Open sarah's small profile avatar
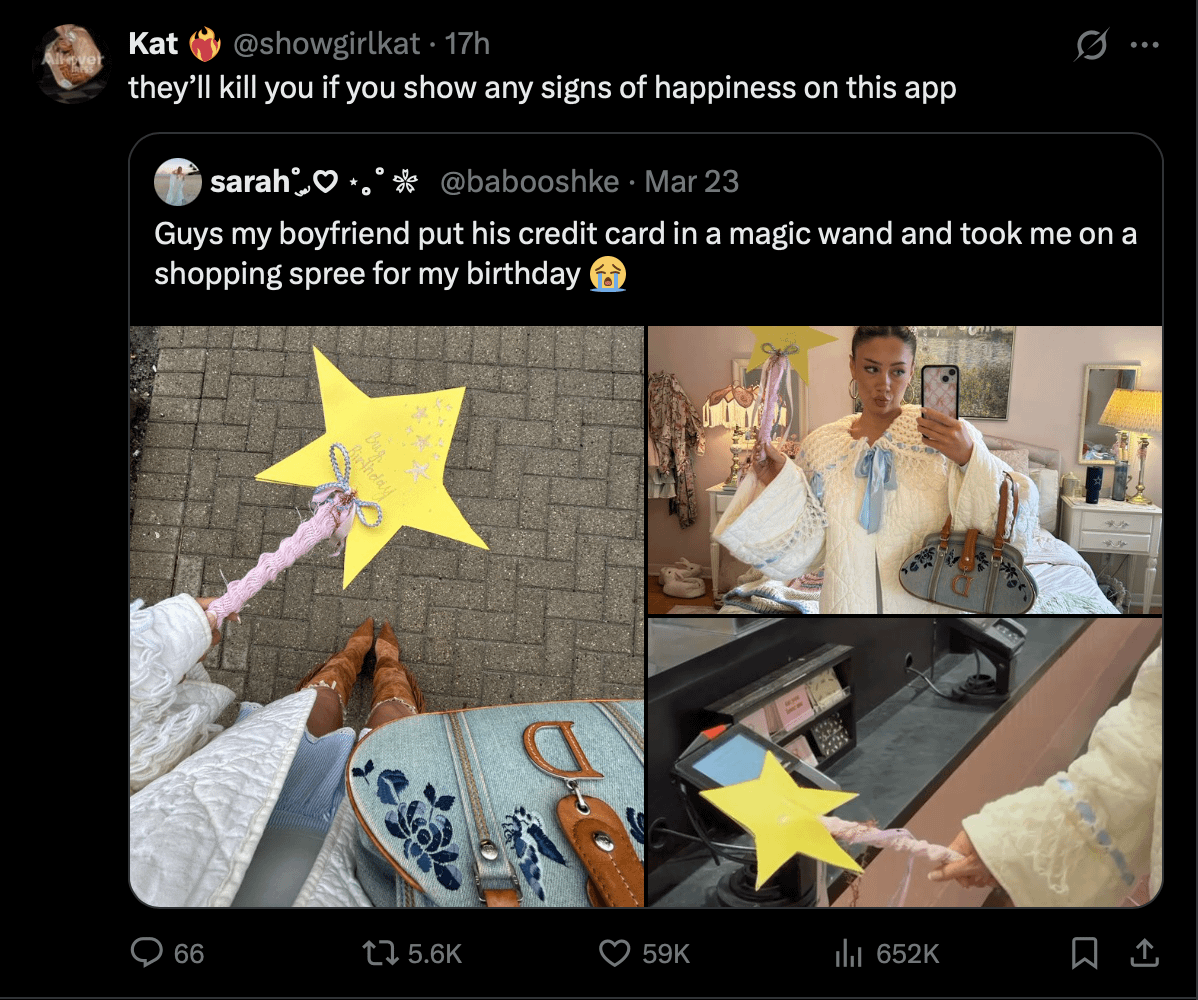This screenshot has width=1198, height=1000. [178, 182]
